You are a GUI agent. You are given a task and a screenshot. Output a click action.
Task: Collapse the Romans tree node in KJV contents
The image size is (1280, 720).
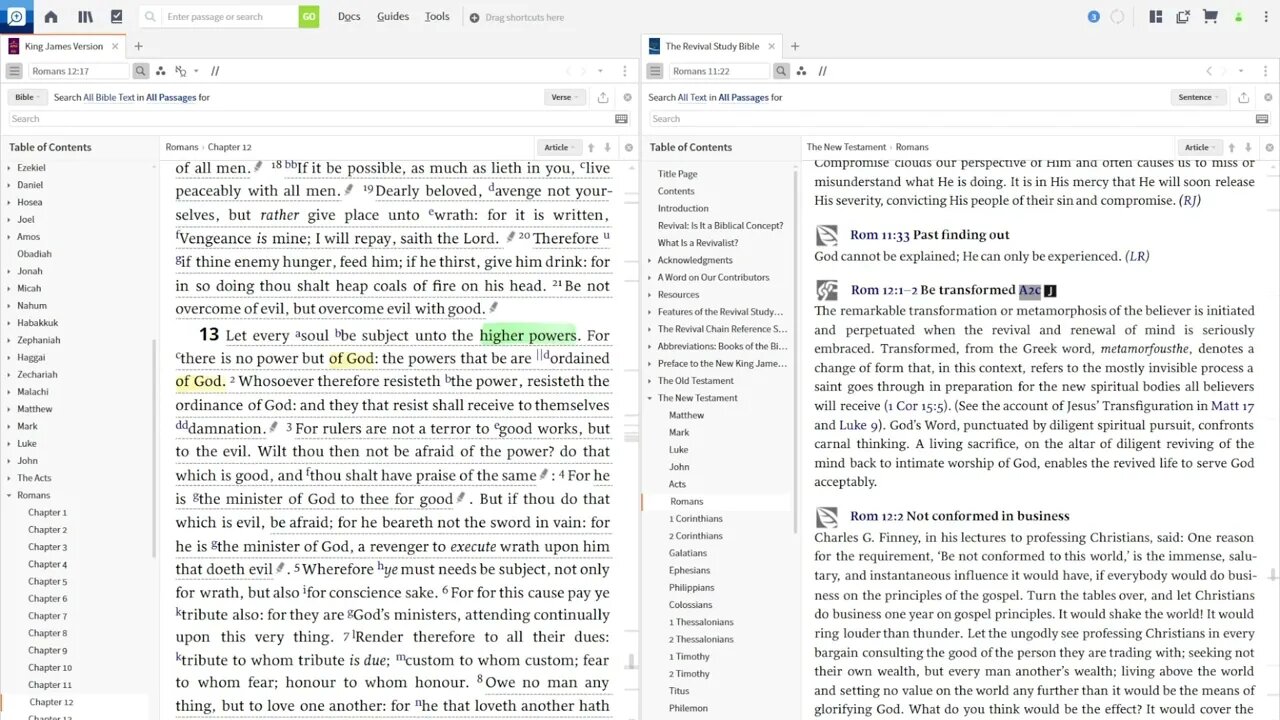point(9,495)
